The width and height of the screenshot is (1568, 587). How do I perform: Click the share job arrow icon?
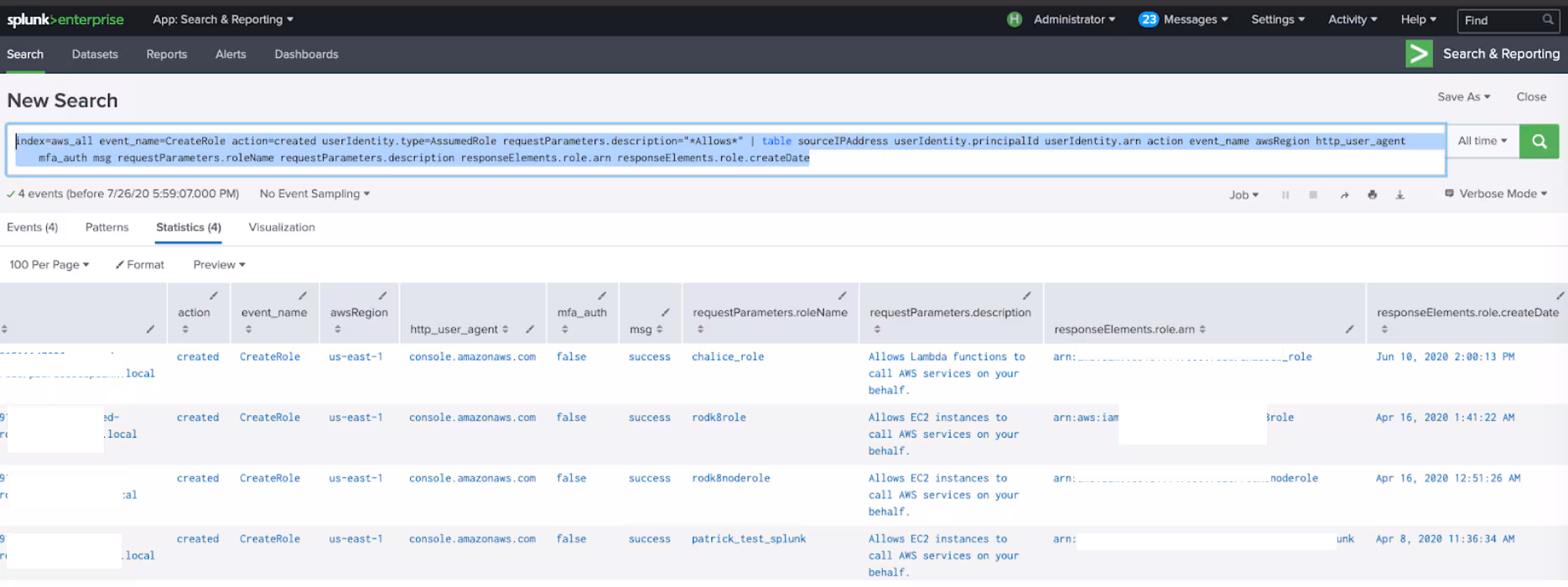coord(1344,195)
